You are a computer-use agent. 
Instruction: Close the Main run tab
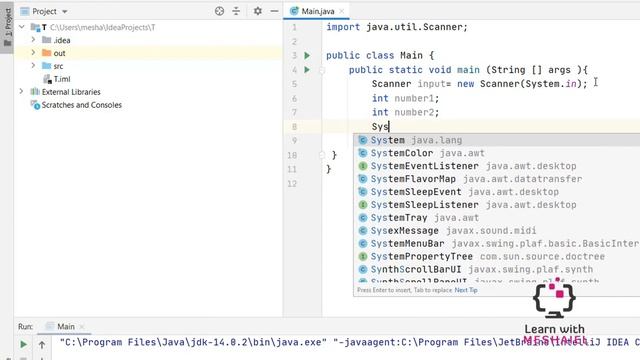pos(82,327)
